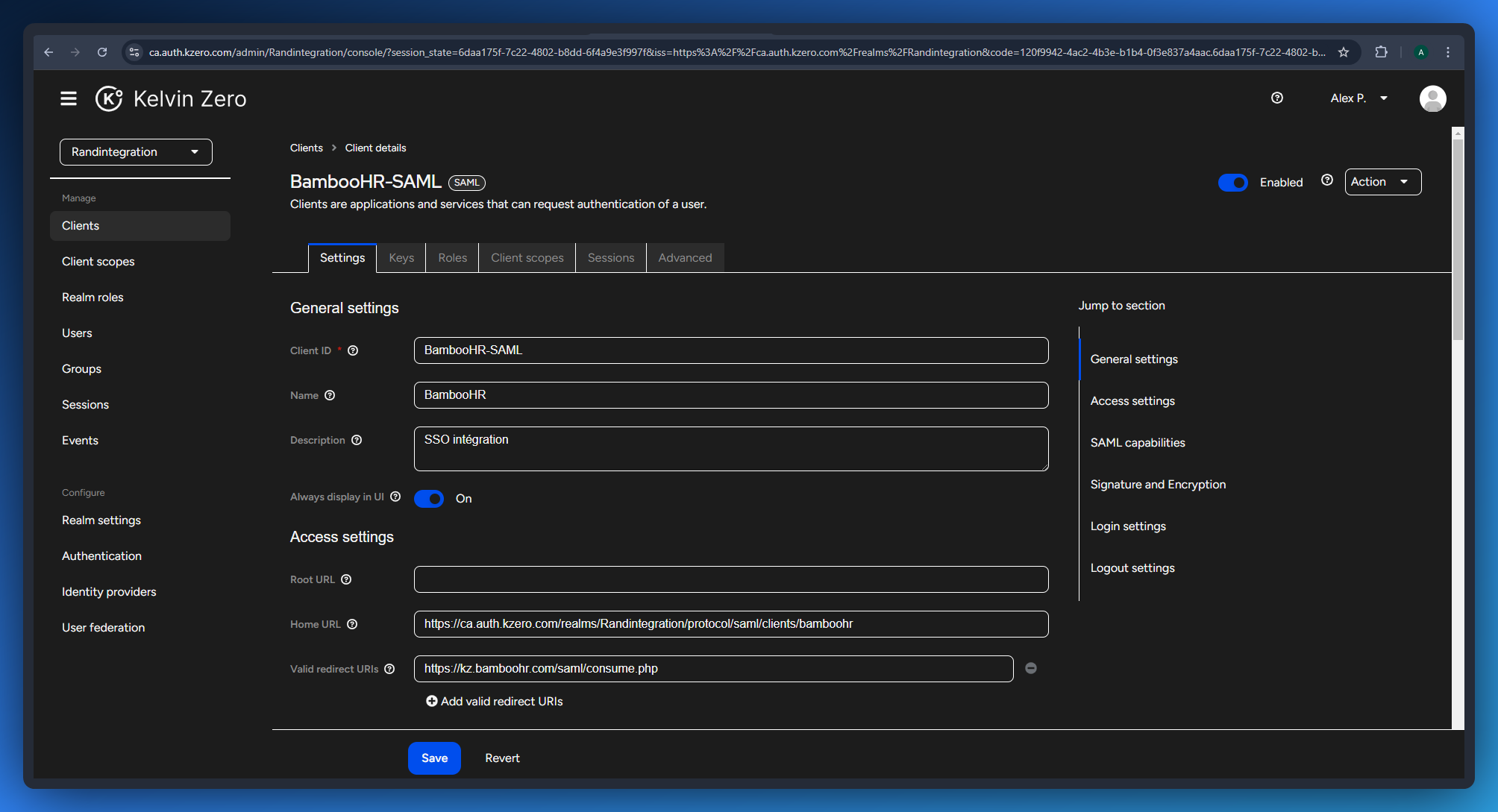Viewport: 1498px width, 812px height.
Task: Open the help icon in the header
Action: point(1277,98)
